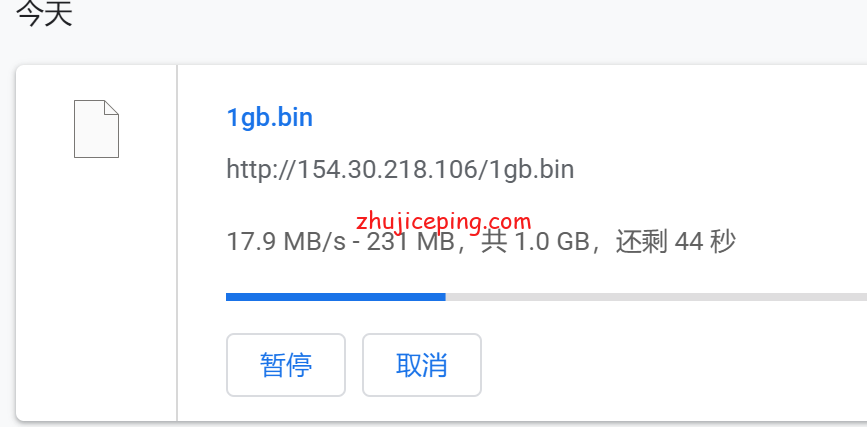Viewport: 867px width, 427px height.
Task: Click the 231 MB downloaded amount text
Action: [x=410, y=242]
